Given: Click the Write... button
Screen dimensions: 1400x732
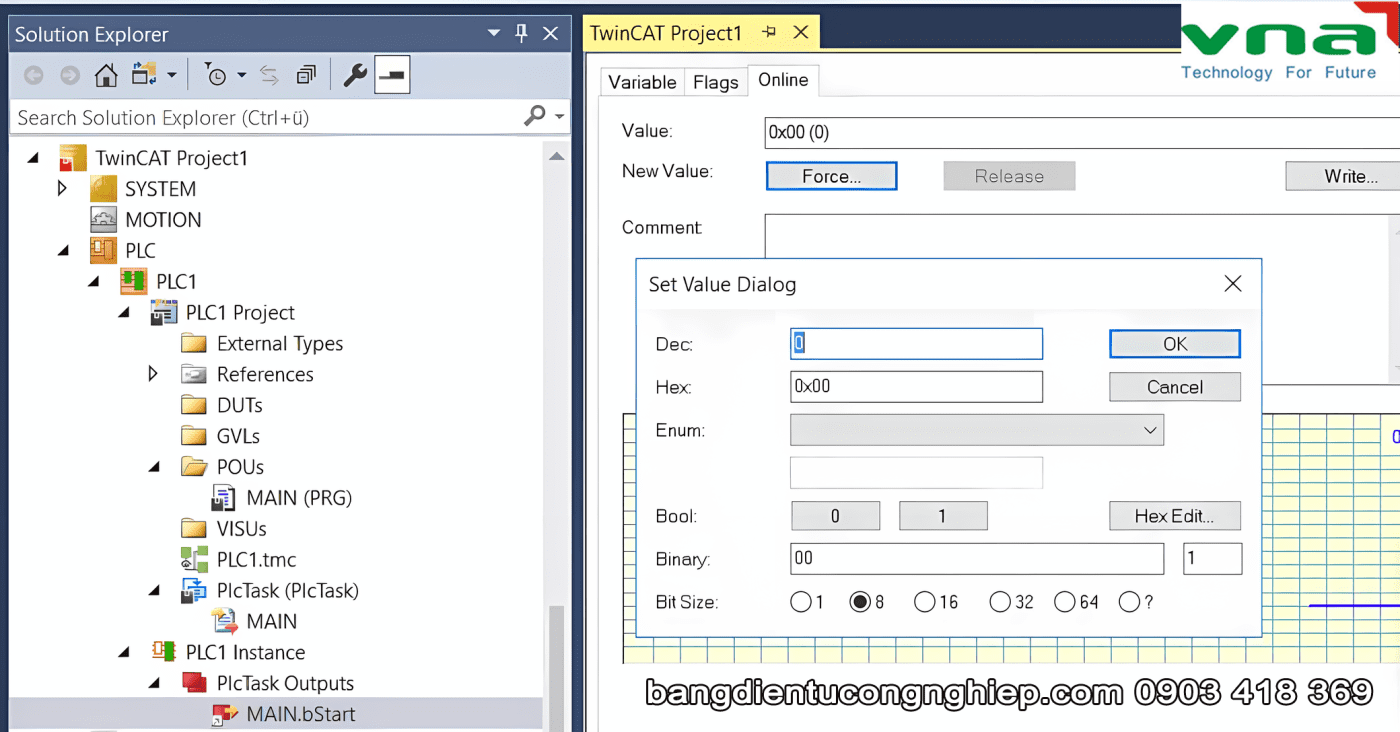Looking at the screenshot, I should 1343,176.
